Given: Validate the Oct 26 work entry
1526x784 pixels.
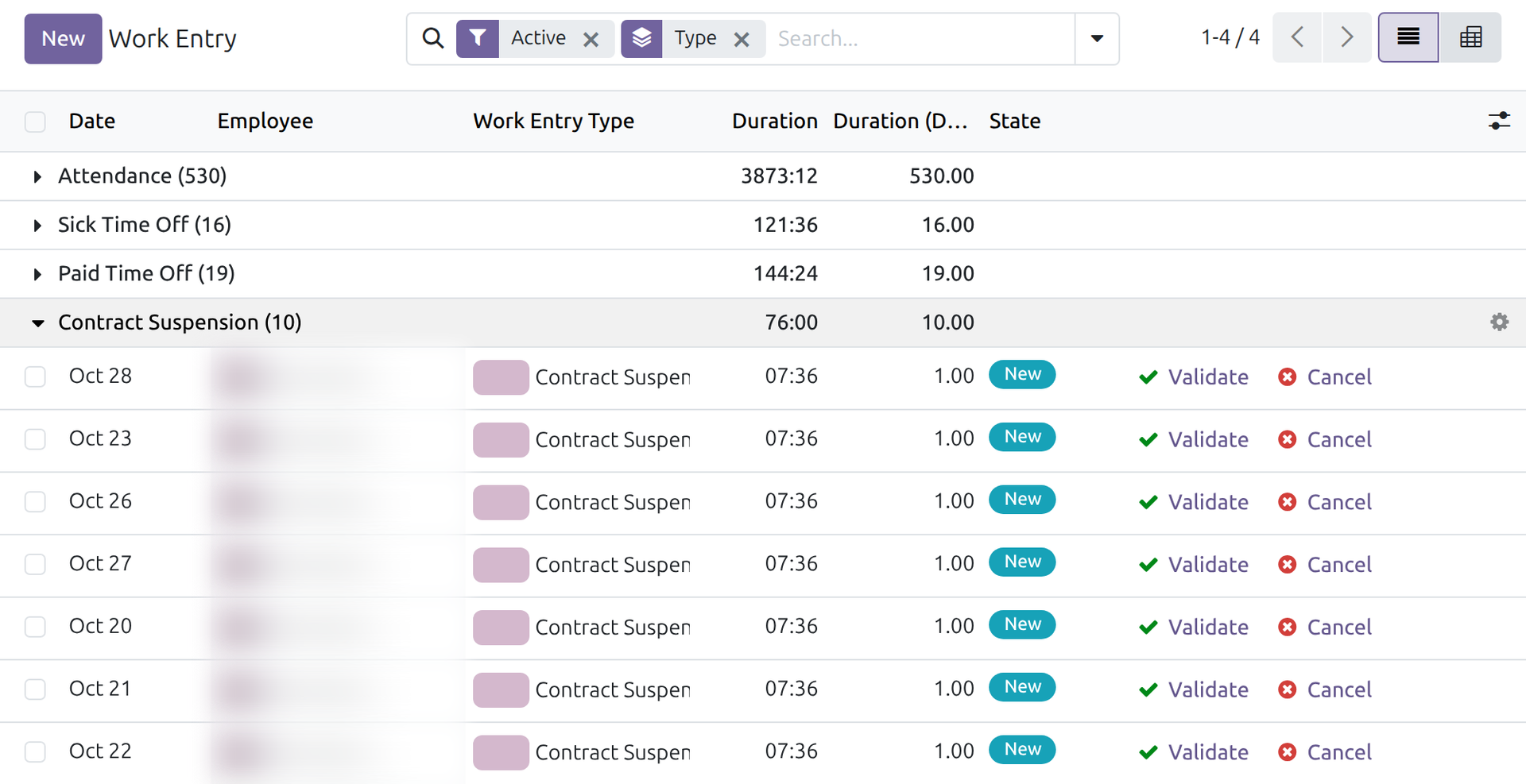Looking at the screenshot, I should [1193, 502].
